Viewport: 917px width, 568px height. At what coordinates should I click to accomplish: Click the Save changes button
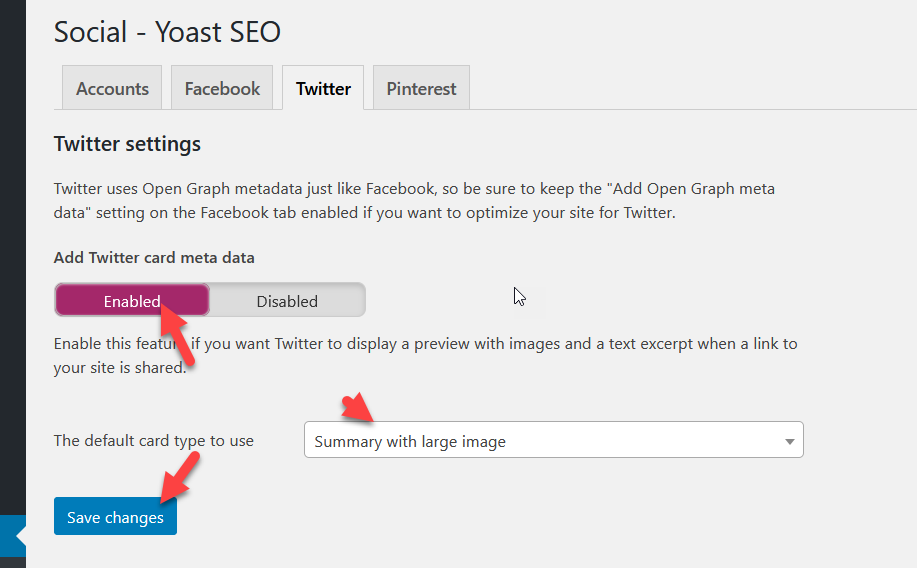(115, 517)
